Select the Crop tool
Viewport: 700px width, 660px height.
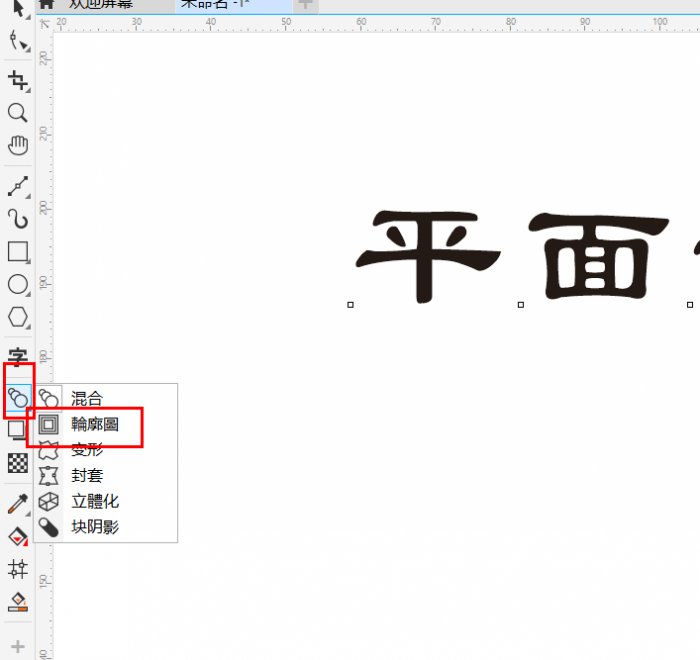(x=17, y=80)
